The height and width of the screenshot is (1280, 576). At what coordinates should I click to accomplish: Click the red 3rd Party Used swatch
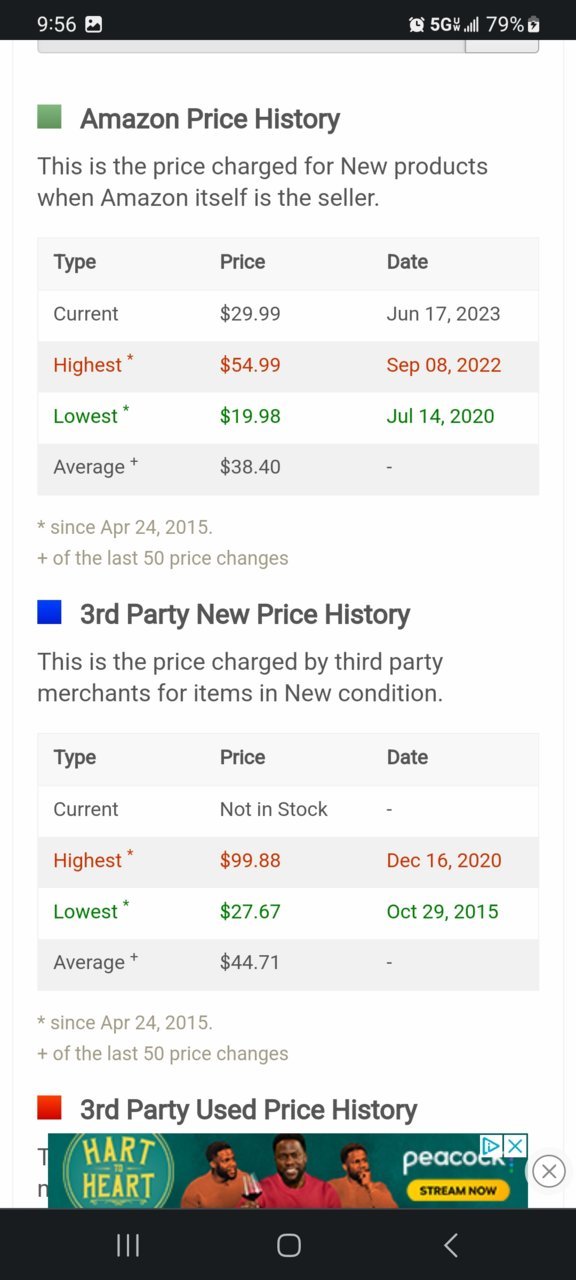pyautogui.click(x=49, y=1107)
